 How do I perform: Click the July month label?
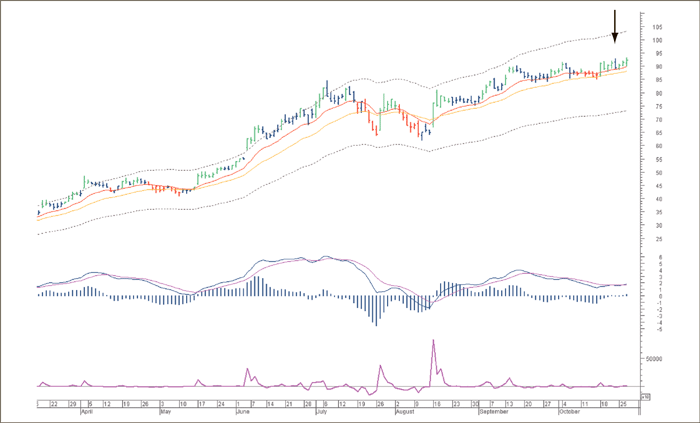pyautogui.click(x=321, y=411)
